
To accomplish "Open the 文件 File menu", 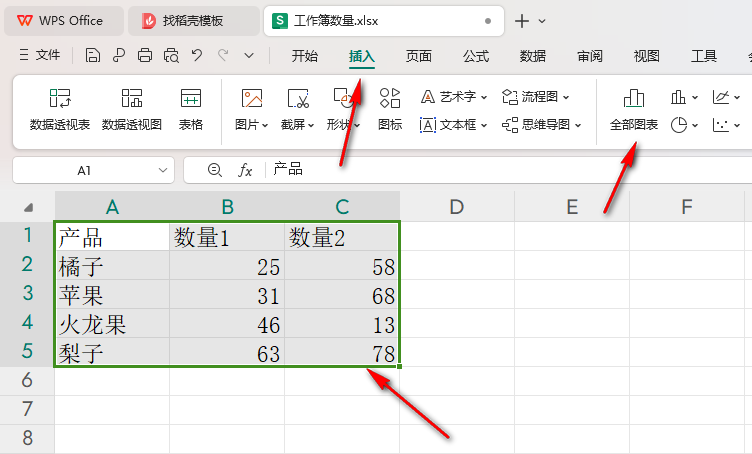I will coord(40,56).
